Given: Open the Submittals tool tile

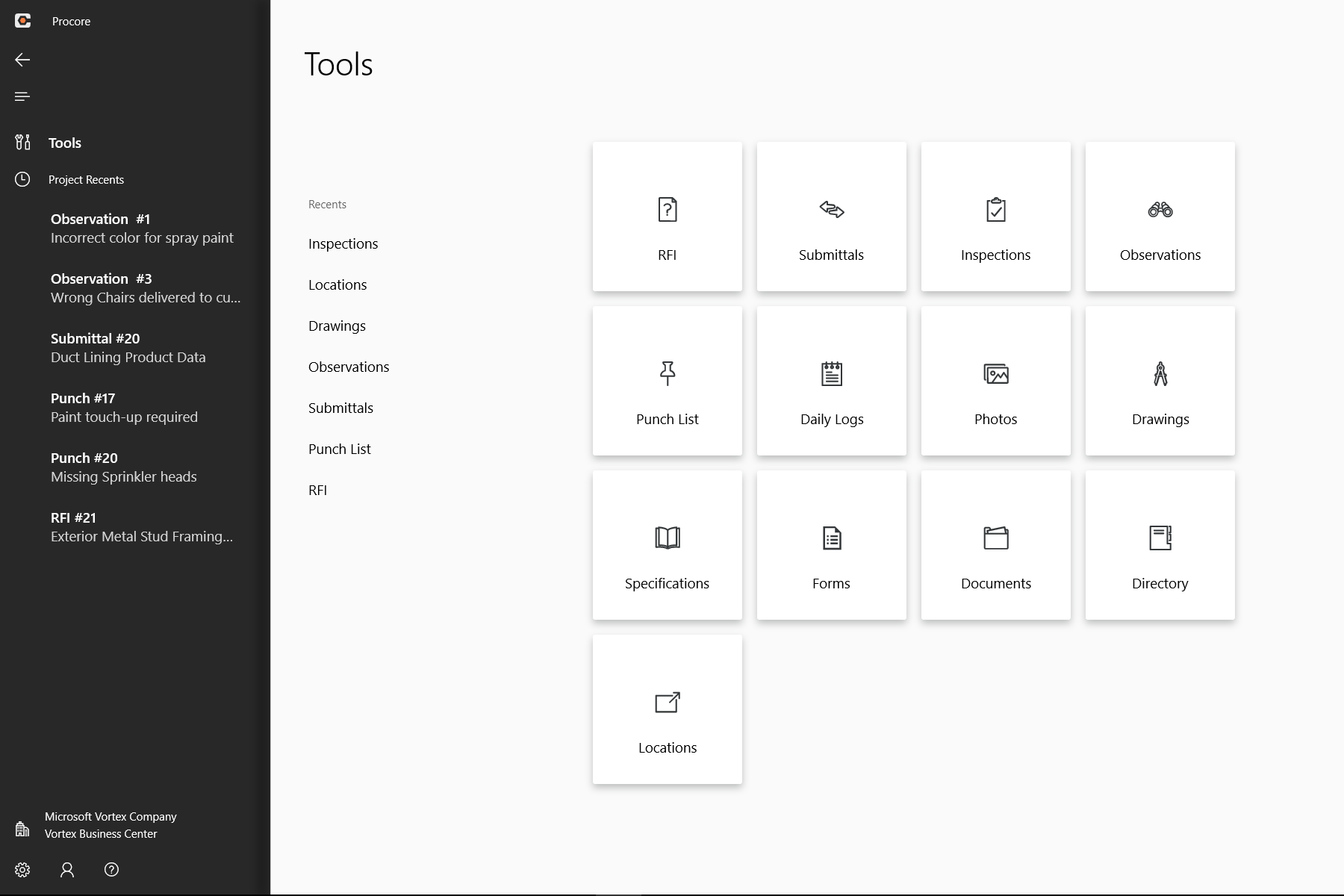Looking at the screenshot, I should point(831,217).
